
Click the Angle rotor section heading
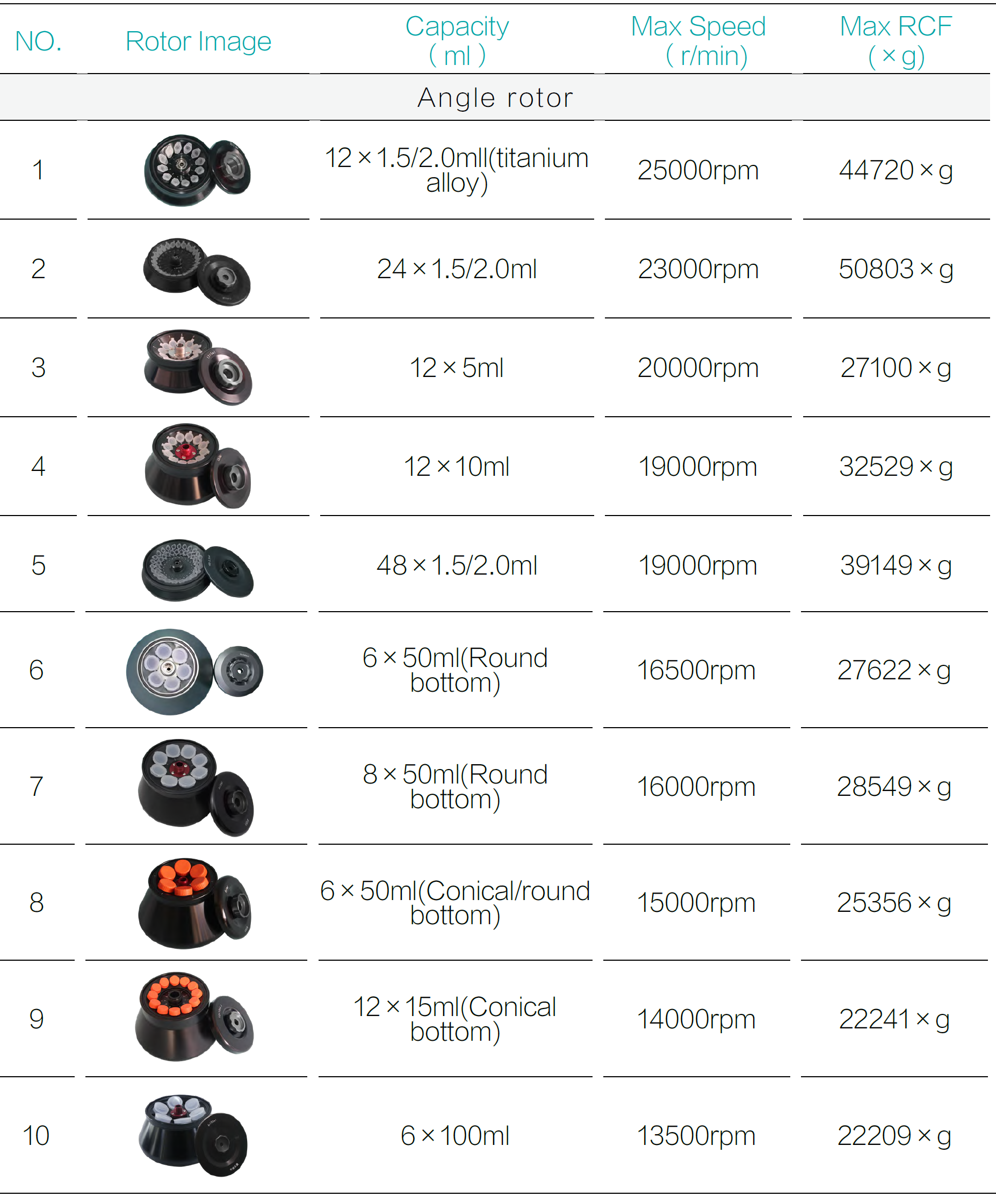coord(495,97)
